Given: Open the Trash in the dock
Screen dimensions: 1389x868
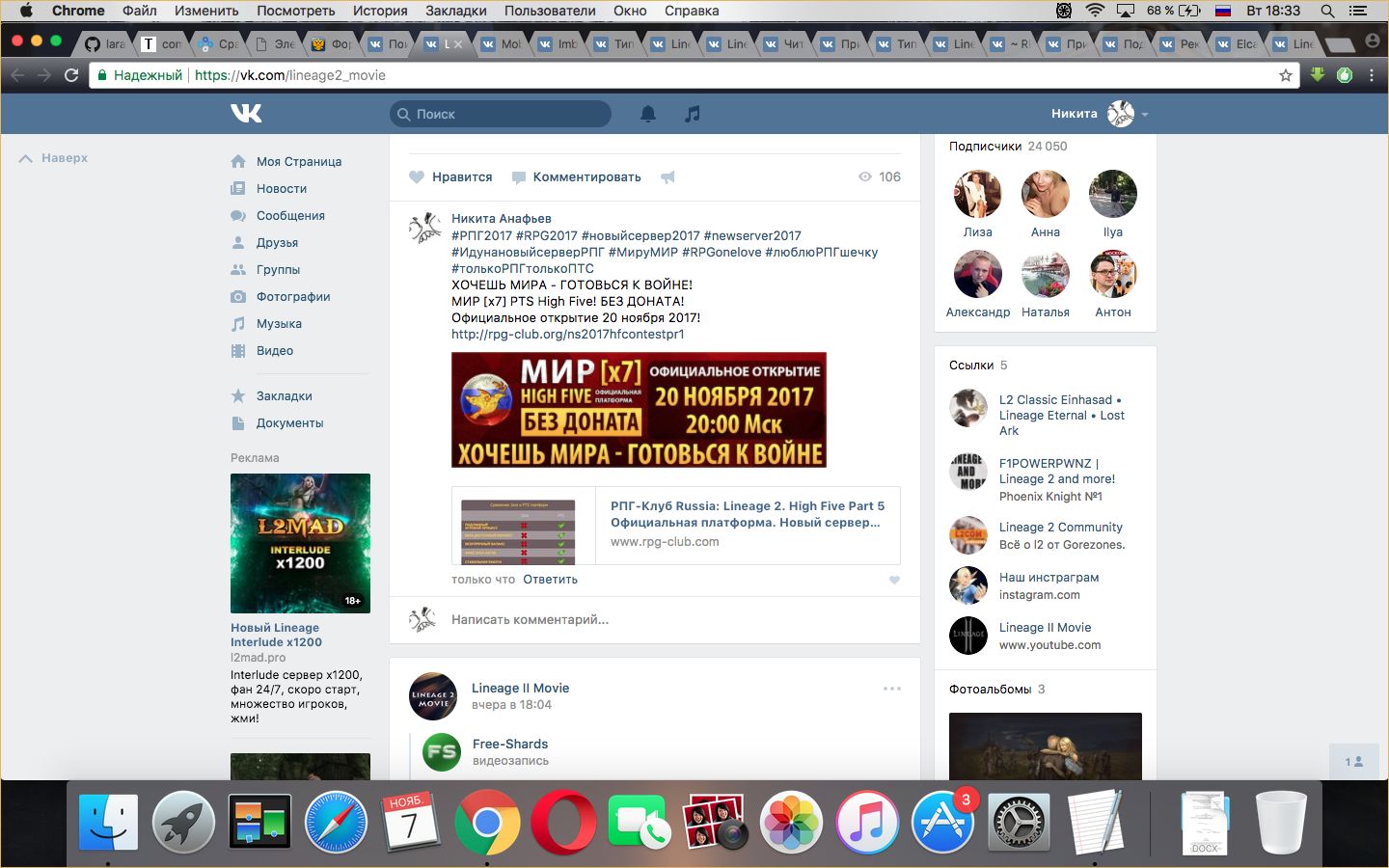Looking at the screenshot, I should pyautogui.click(x=1281, y=822).
